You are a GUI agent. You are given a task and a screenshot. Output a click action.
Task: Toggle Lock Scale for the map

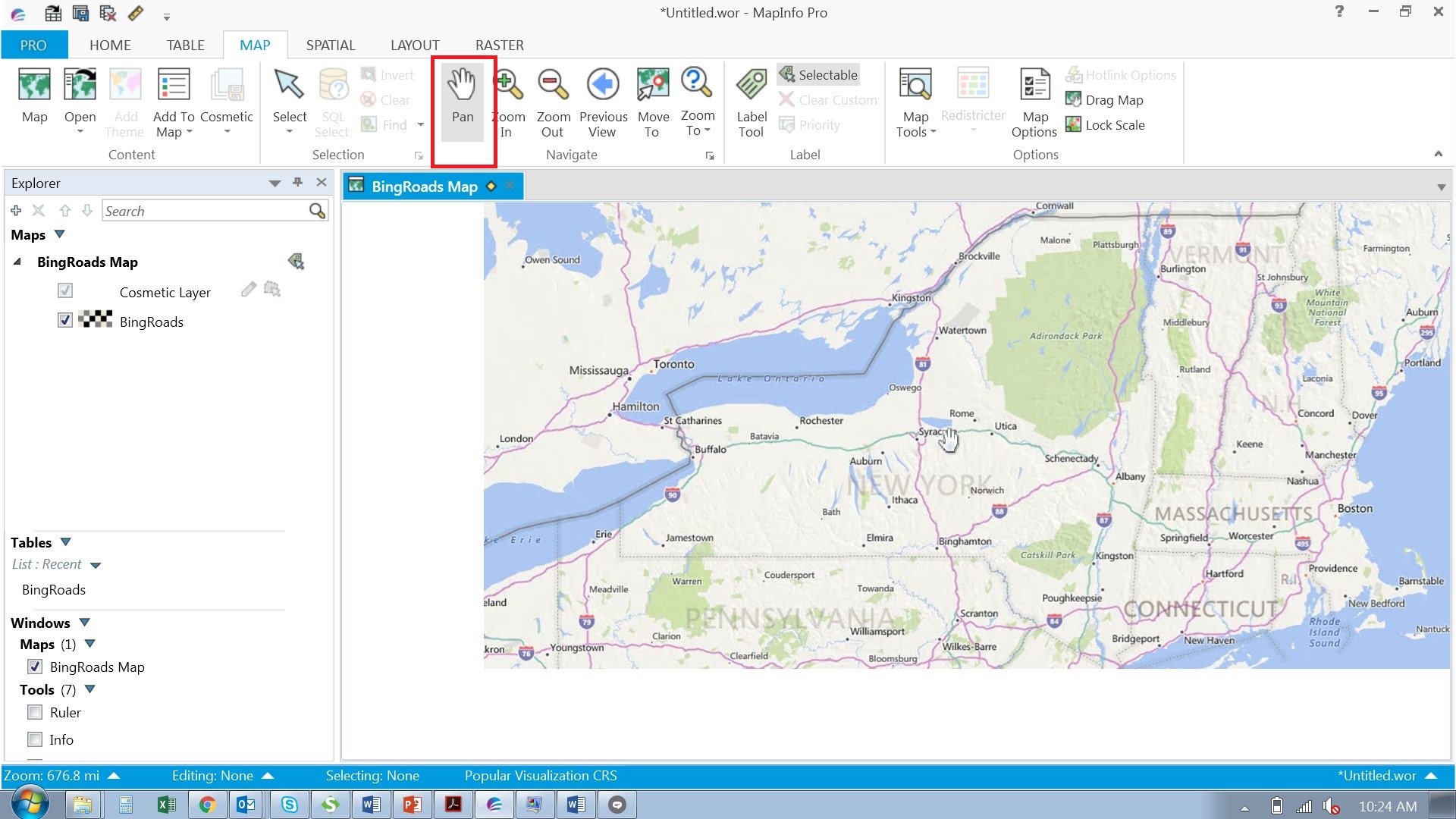(x=1105, y=124)
